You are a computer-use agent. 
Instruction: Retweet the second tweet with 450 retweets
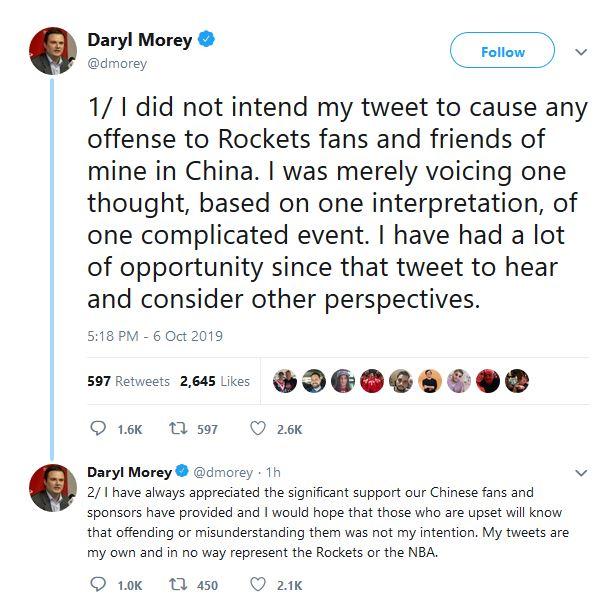click(178, 584)
